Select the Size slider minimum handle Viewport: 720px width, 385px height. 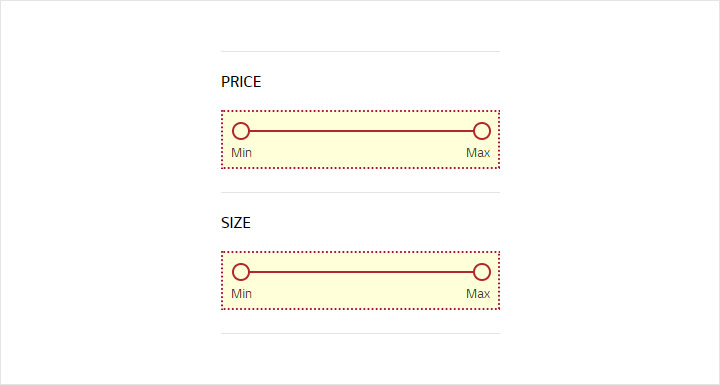(241, 272)
